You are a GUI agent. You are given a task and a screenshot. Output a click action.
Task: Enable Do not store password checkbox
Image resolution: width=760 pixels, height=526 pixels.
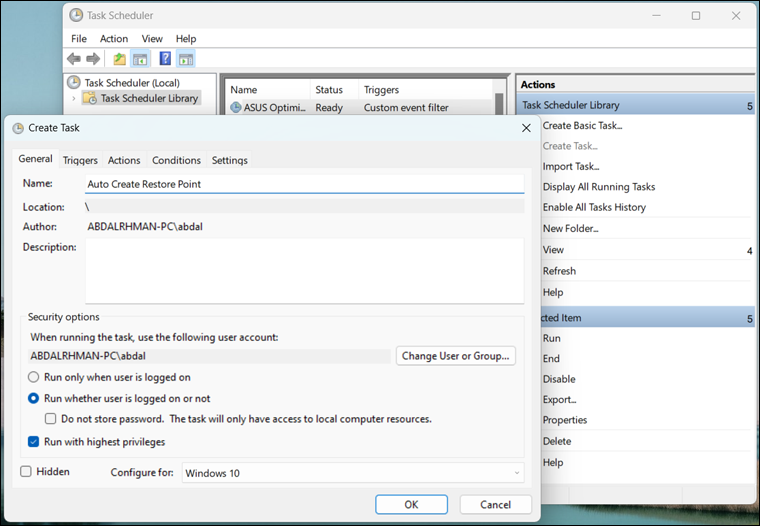[51, 419]
